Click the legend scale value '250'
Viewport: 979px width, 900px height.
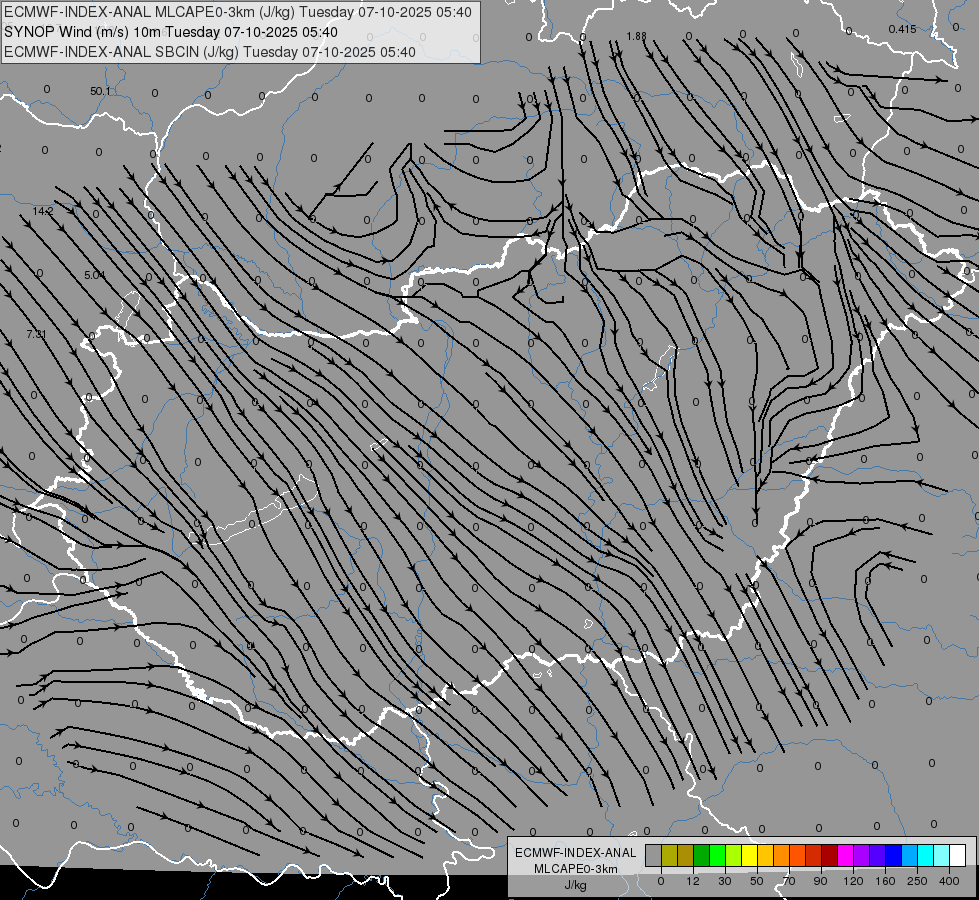point(917,881)
